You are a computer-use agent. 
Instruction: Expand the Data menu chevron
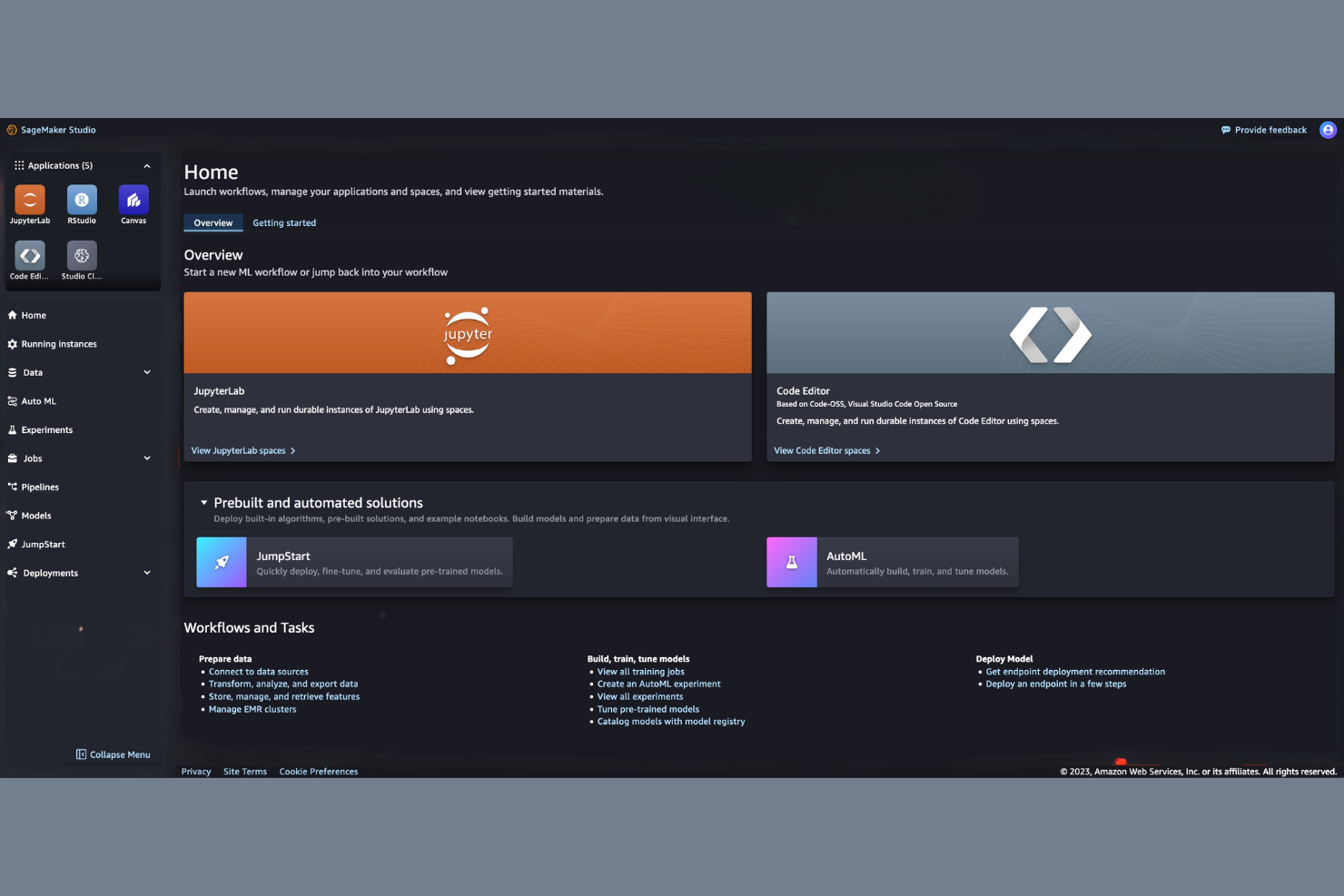click(147, 372)
